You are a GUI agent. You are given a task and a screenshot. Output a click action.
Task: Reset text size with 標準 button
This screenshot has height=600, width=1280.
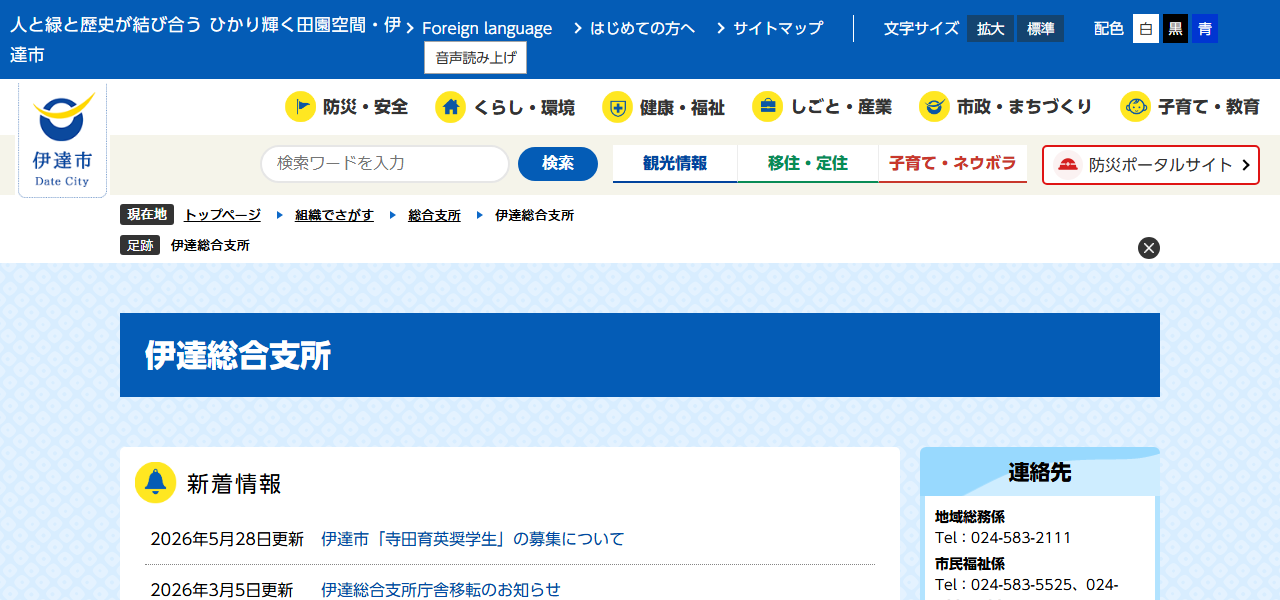point(1040,29)
